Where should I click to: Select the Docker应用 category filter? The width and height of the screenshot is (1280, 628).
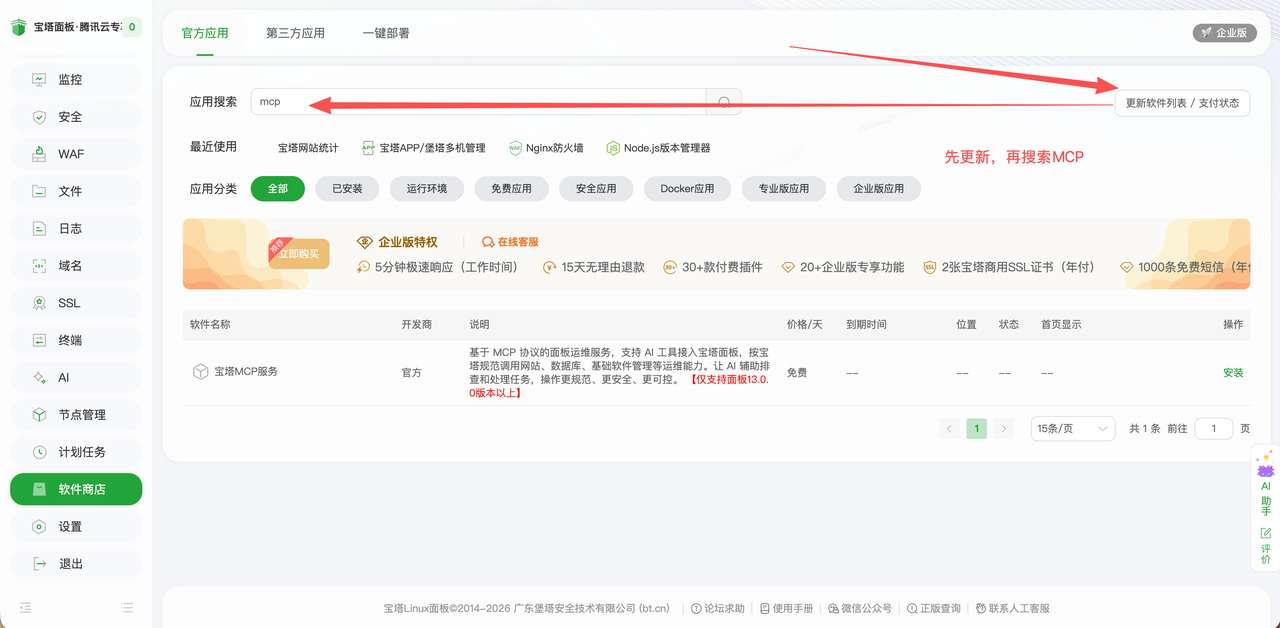point(687,188)
